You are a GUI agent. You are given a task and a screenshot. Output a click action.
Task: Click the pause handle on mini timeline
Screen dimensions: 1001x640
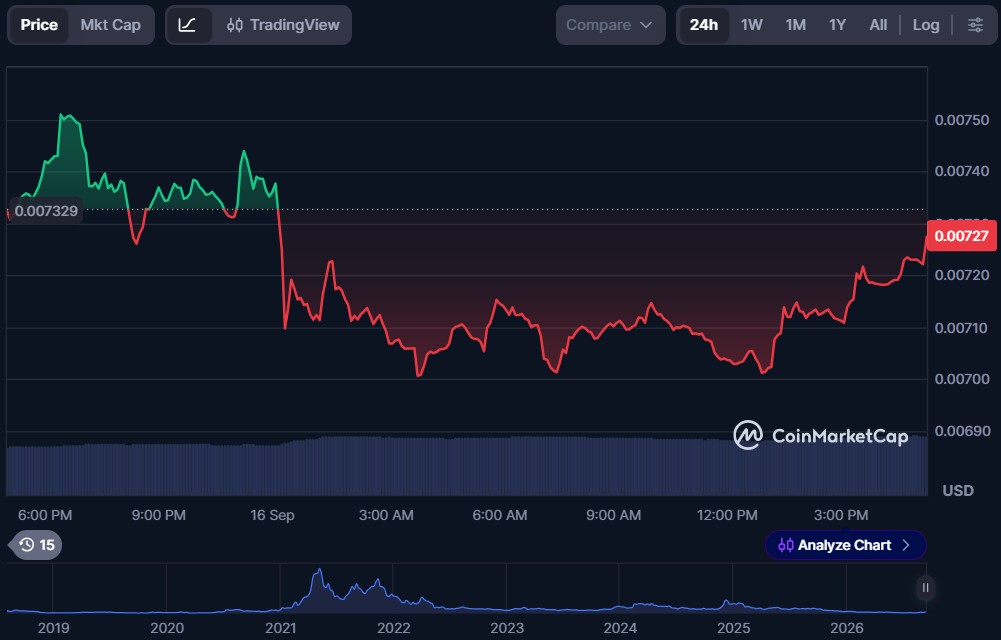pos(925,588)
